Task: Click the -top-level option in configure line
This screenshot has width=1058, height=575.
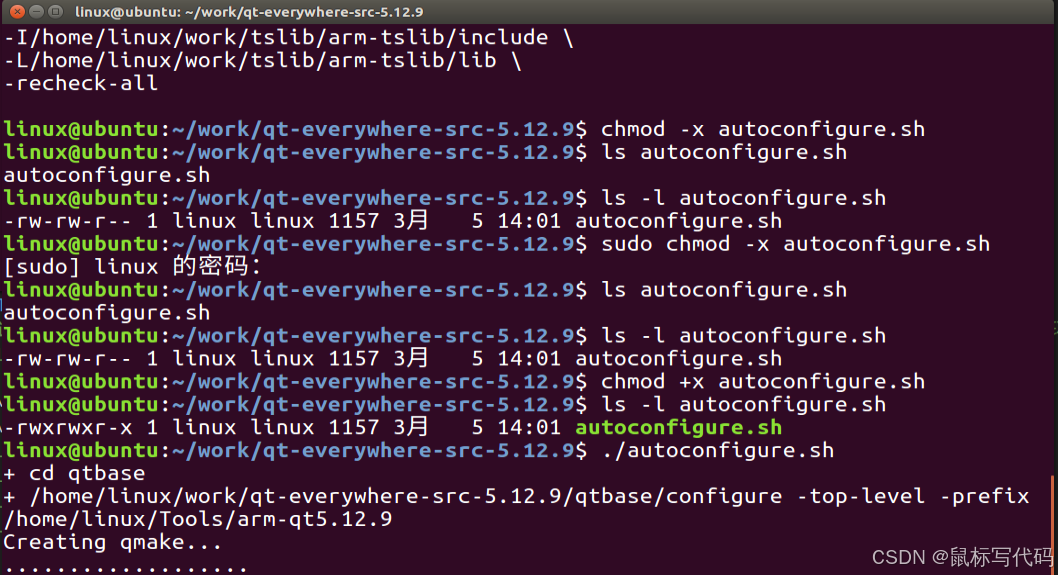Action: point(861,496)
